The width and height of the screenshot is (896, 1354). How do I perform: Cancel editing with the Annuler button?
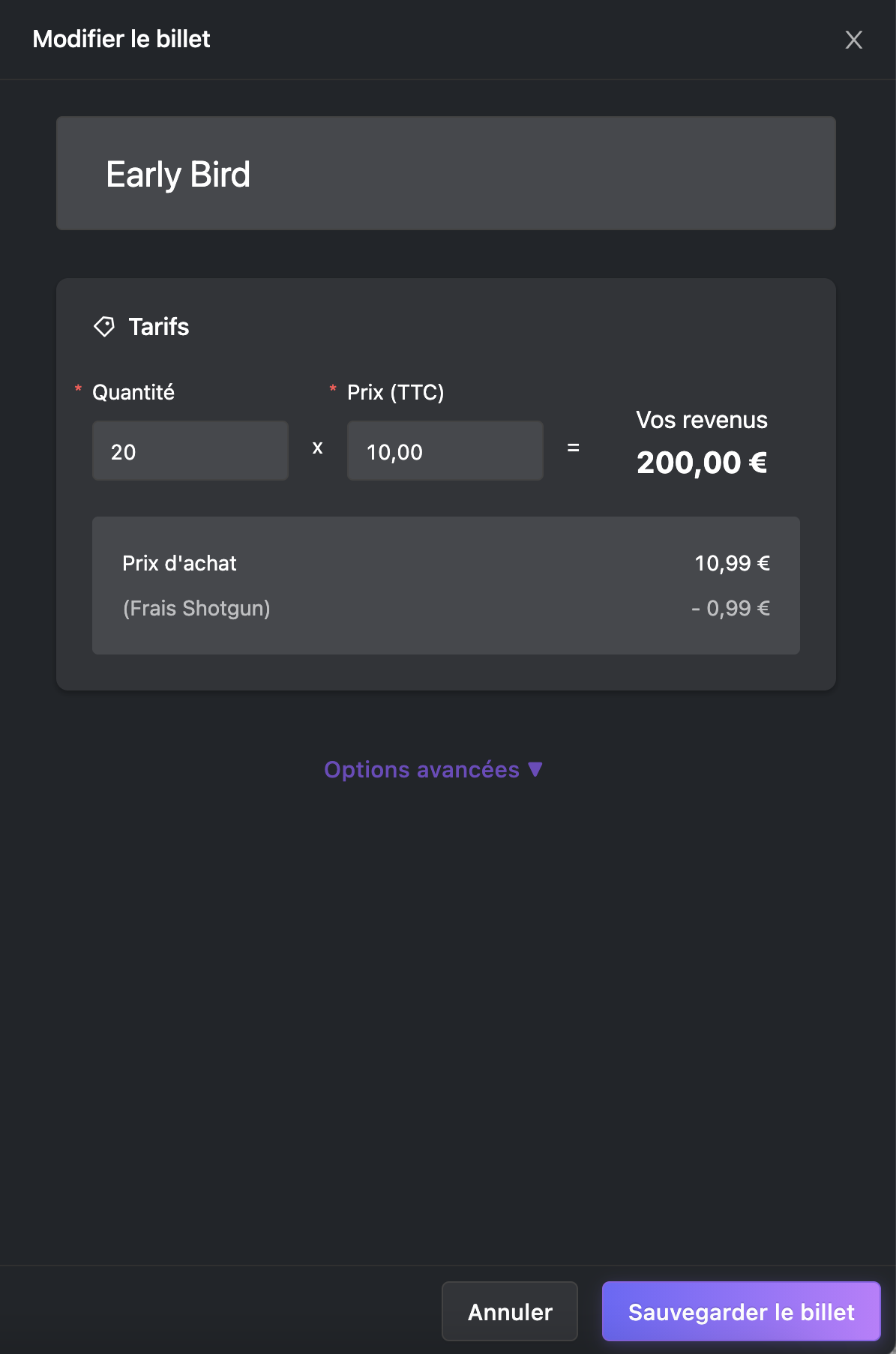click(510, 1311)
